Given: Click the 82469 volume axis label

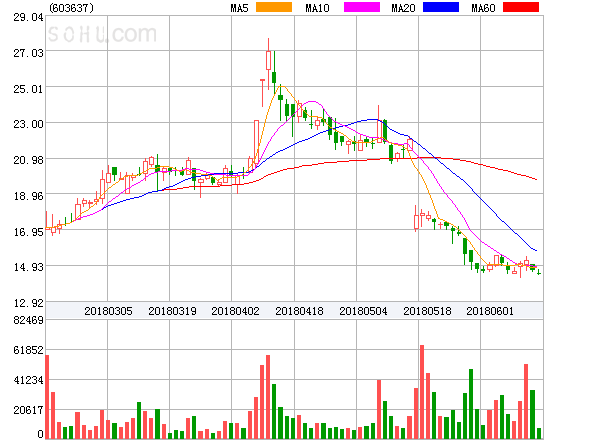Looking at the screenshot, I should click(28, 320).
